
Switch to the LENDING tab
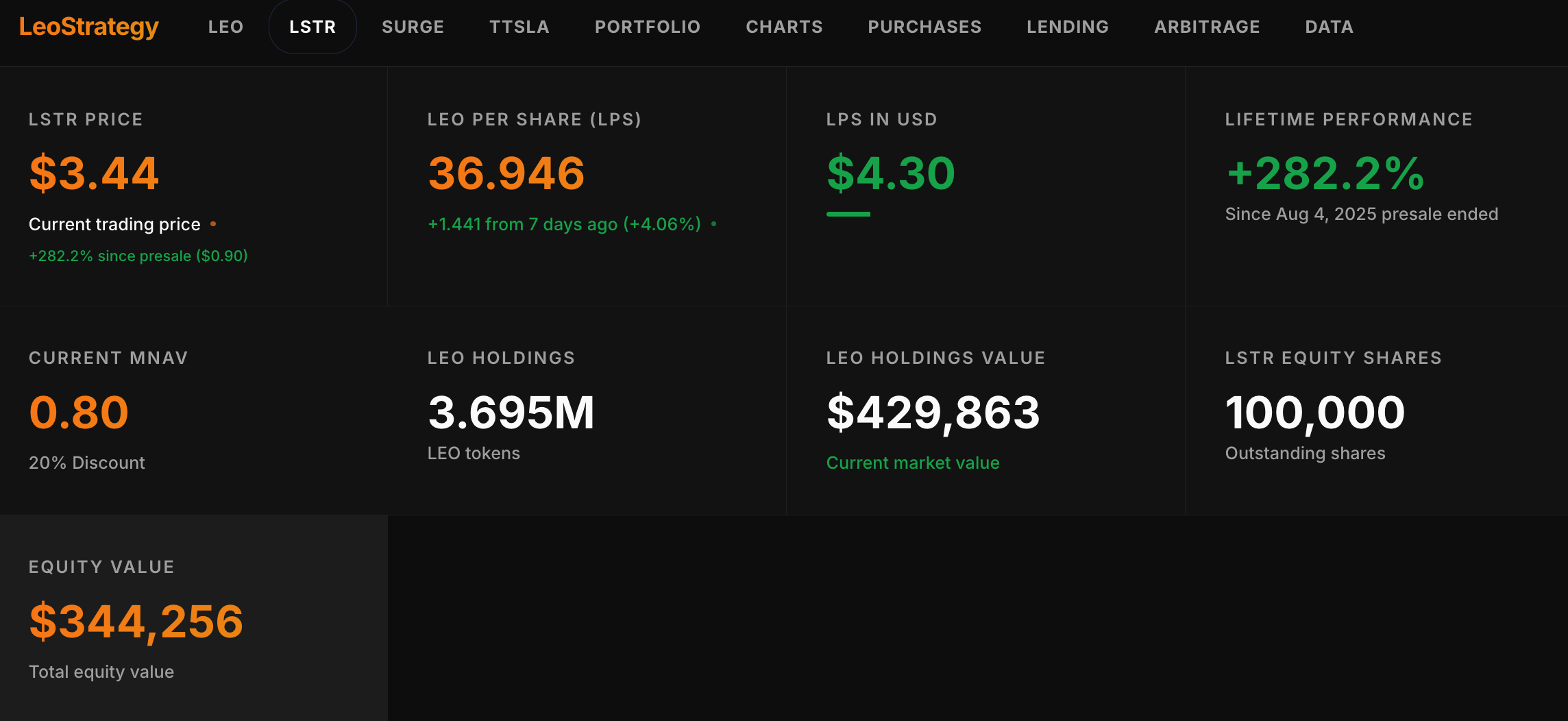pos(1067,27)
